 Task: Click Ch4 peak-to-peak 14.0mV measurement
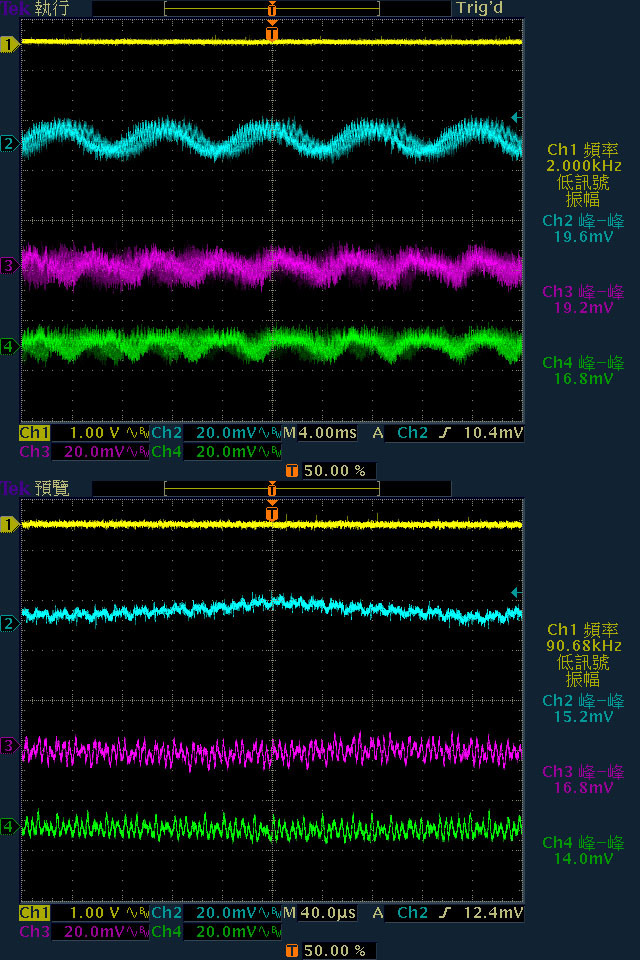point(583,850)
